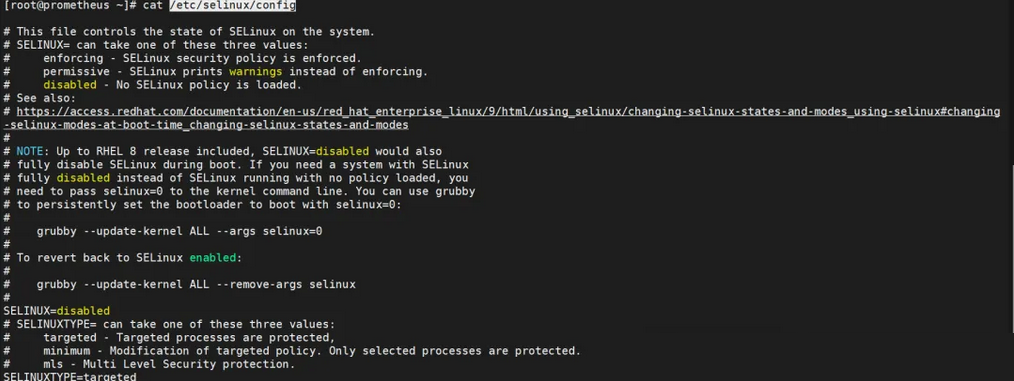Viewport: 1014px width, 381px height.
Task: Click the 'permissive' option description line
Action: pos(235,71)
